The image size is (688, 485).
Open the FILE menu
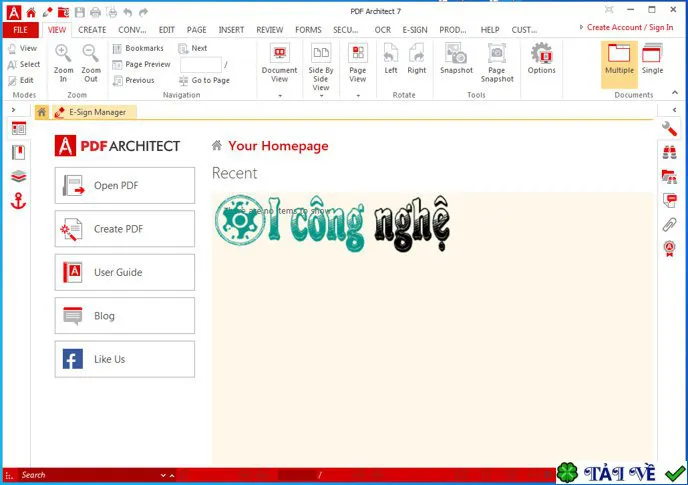pyautogui.click(x=20, y=30)
